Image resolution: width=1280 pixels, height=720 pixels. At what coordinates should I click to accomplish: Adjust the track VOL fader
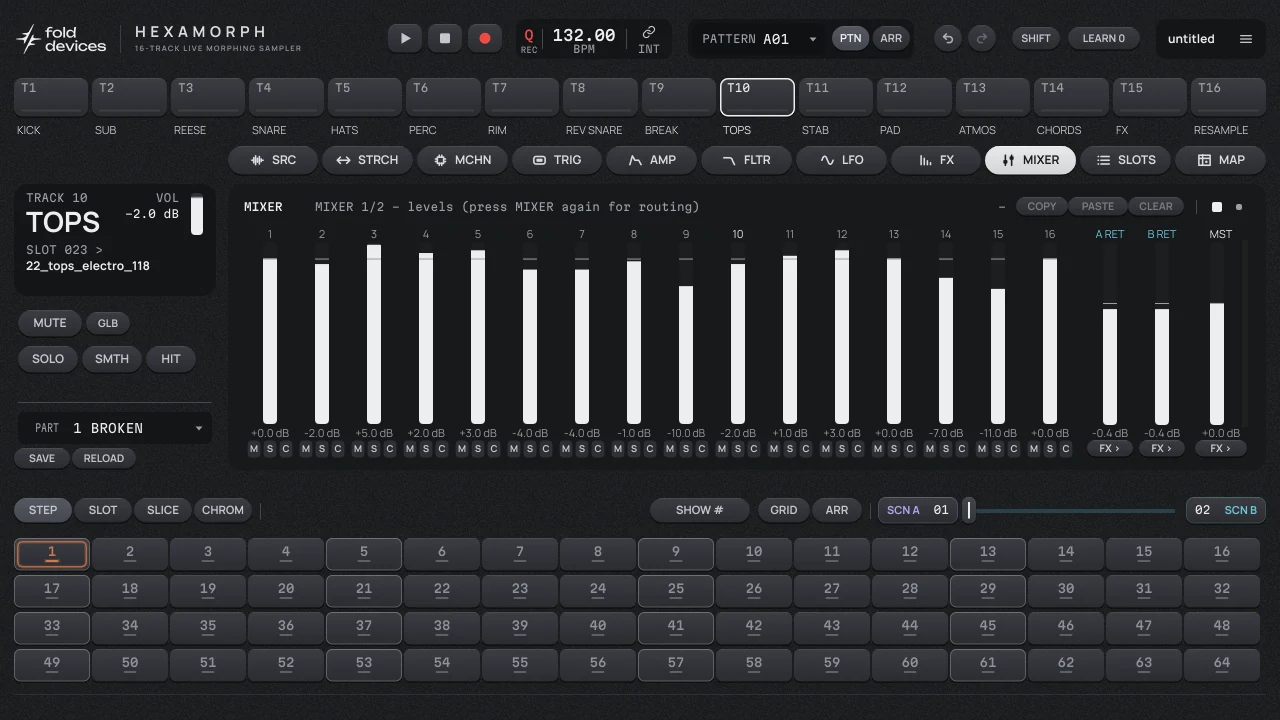click(x=197, y=215)
